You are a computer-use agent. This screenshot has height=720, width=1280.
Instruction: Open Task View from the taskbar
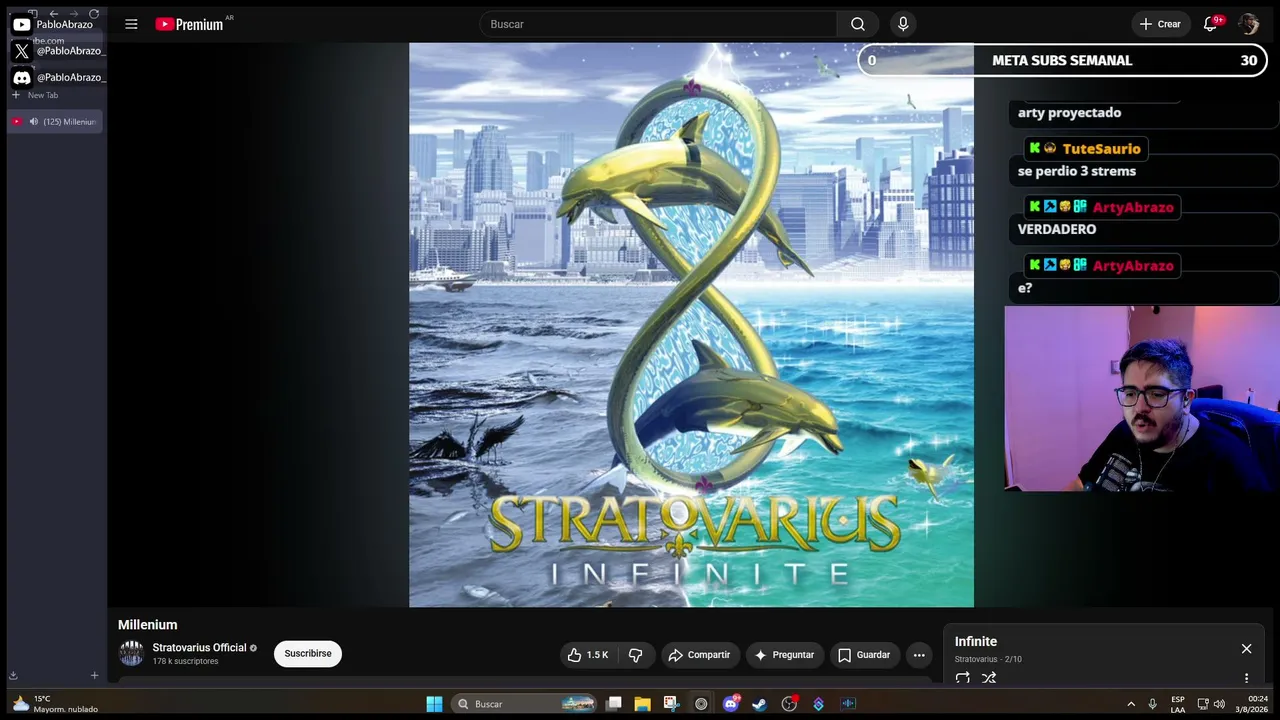[x=614, y=704]
